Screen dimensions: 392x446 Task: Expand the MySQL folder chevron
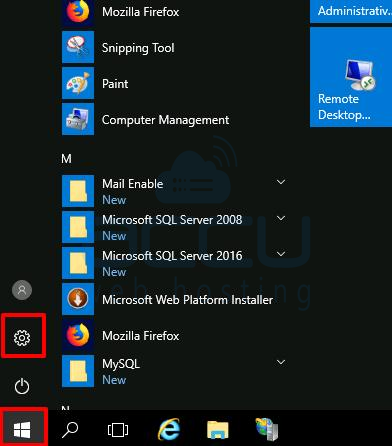pyautogui.click(x=281, y=362)
